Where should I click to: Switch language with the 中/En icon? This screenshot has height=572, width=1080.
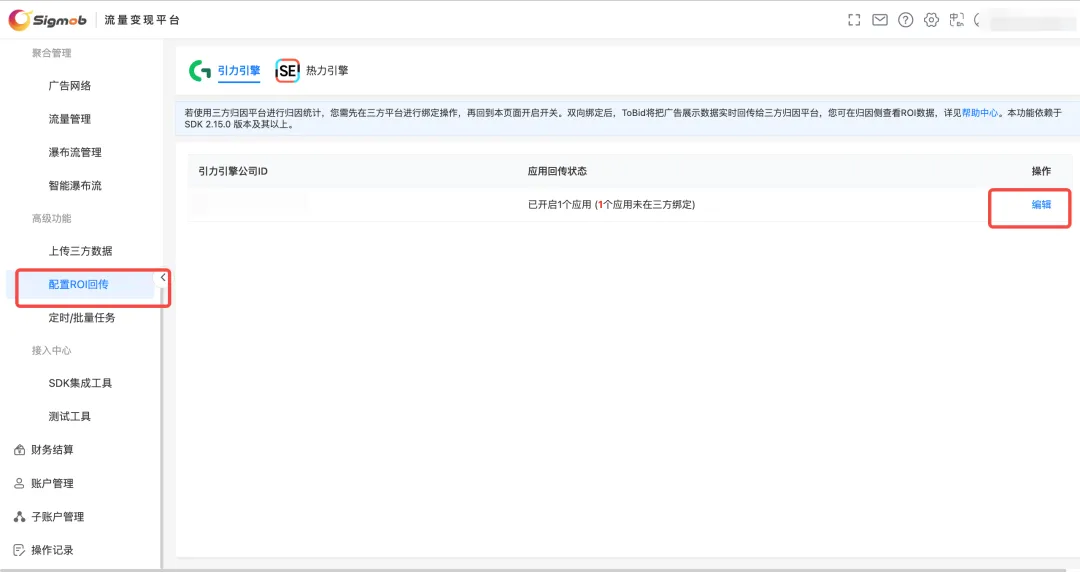coord(957,20)
